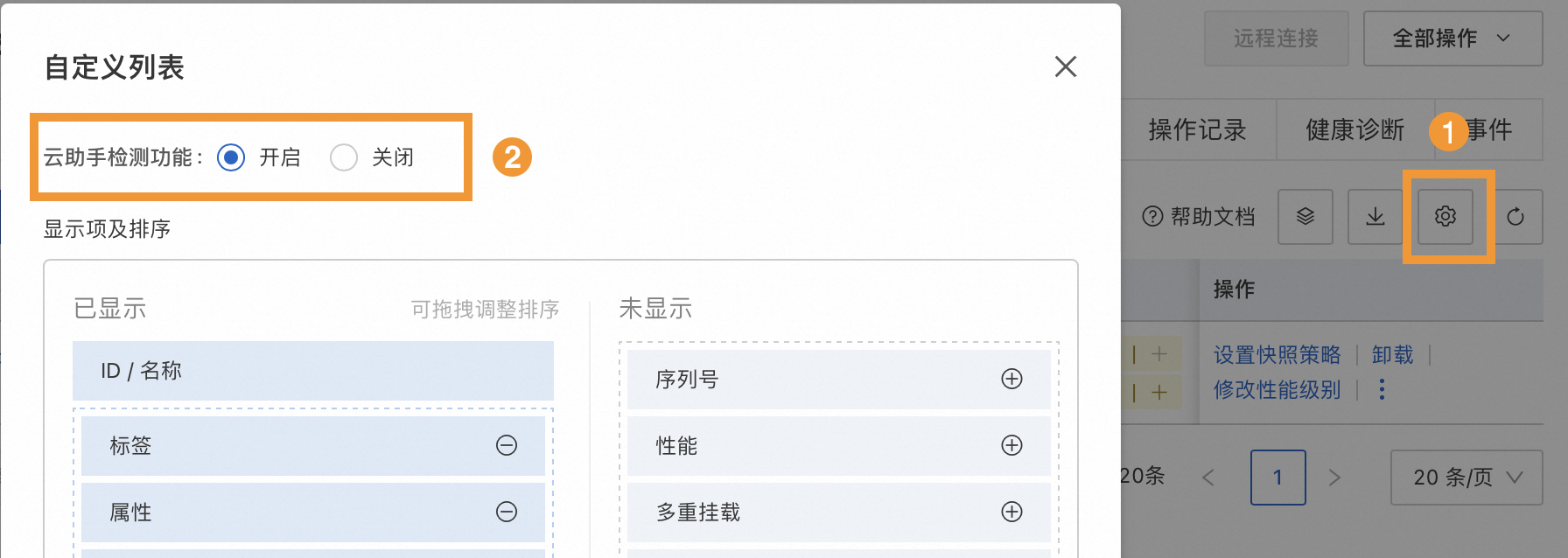The width and height of the screenshot is (1568, 558).
Task: Open the 20 条/页 page size dropdown
Action: tap(1466, 477)
